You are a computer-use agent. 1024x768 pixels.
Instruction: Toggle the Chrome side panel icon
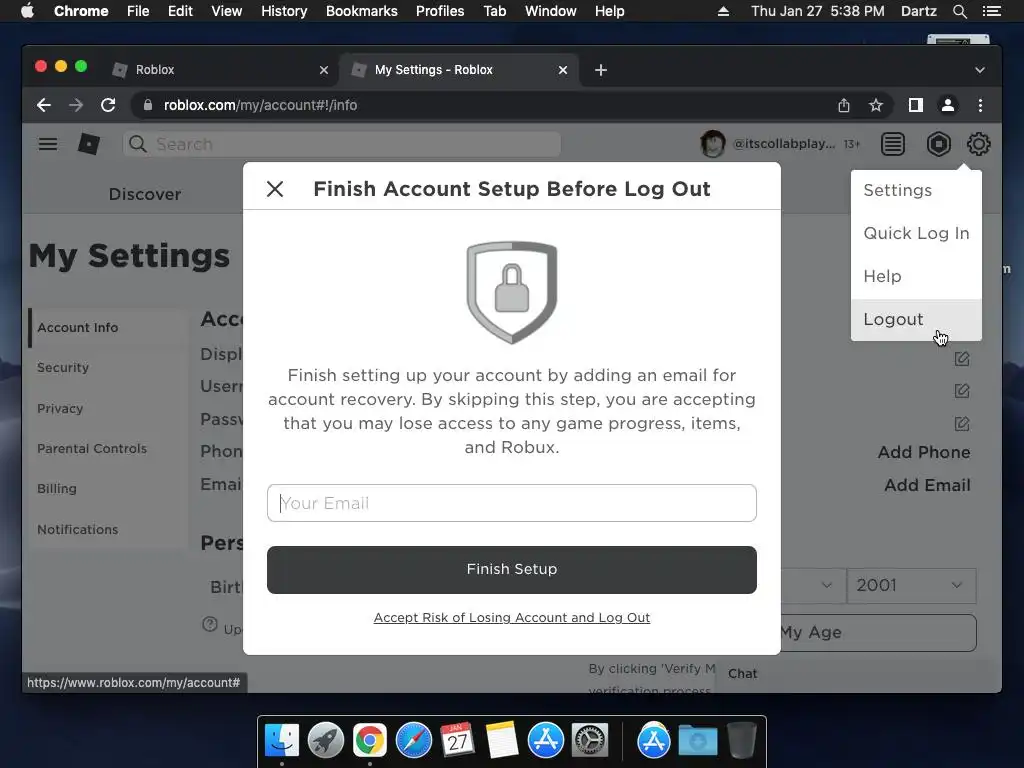pyautogui.click(x=916, y=105)
